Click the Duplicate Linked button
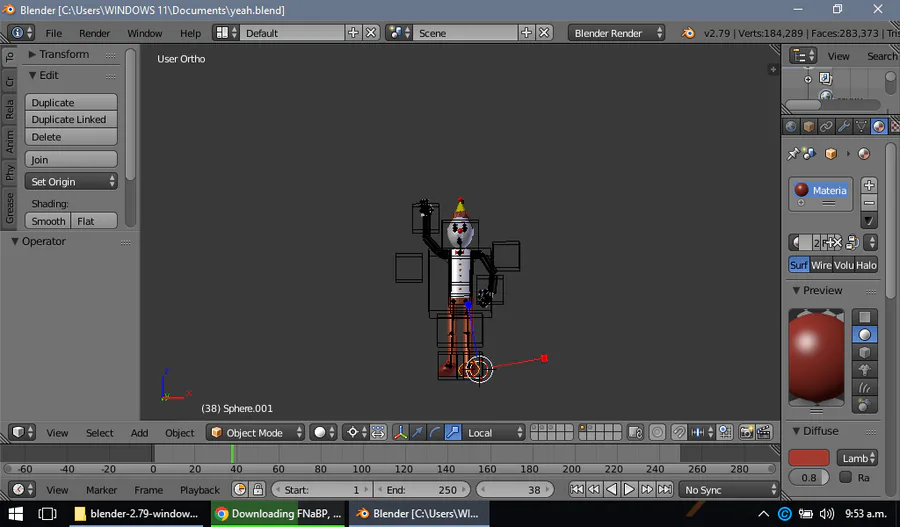This screenshot has width=900, height=527. point(71,119)
